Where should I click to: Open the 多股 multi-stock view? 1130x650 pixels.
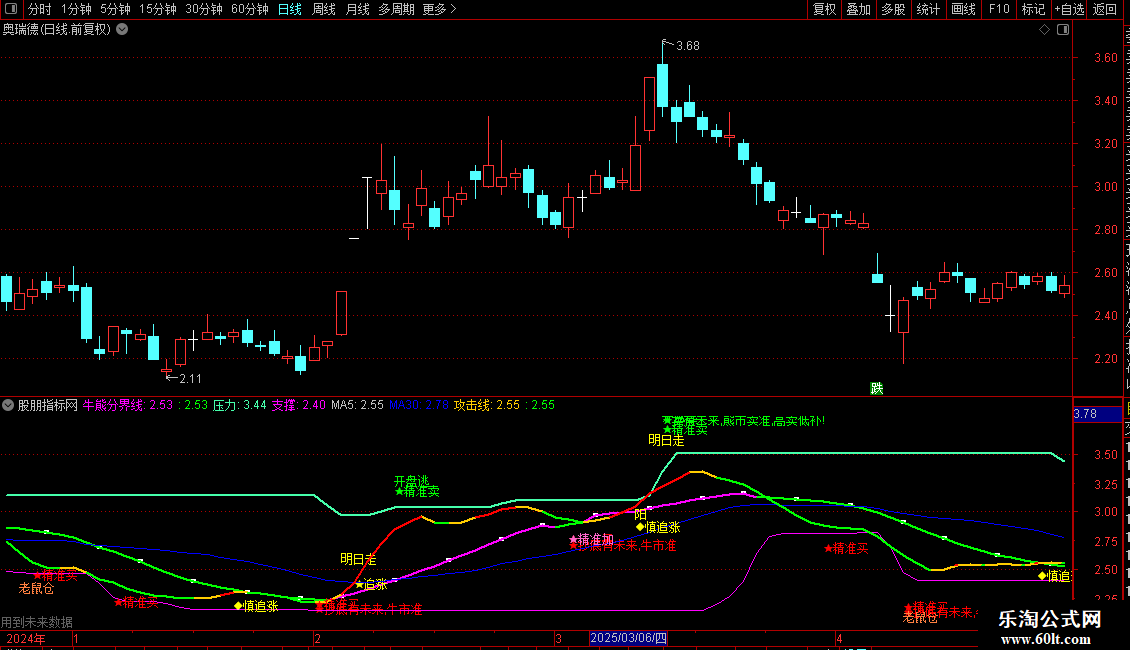(894, 9)
